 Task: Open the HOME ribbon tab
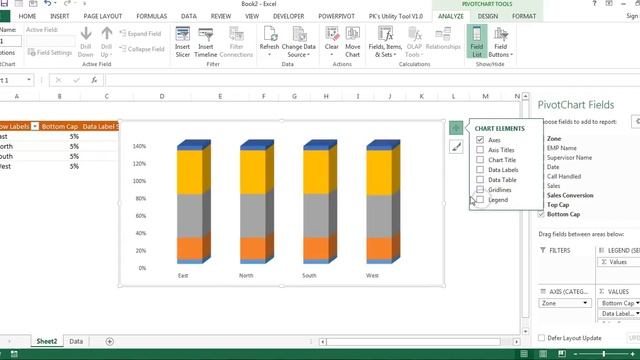point(27,16)
